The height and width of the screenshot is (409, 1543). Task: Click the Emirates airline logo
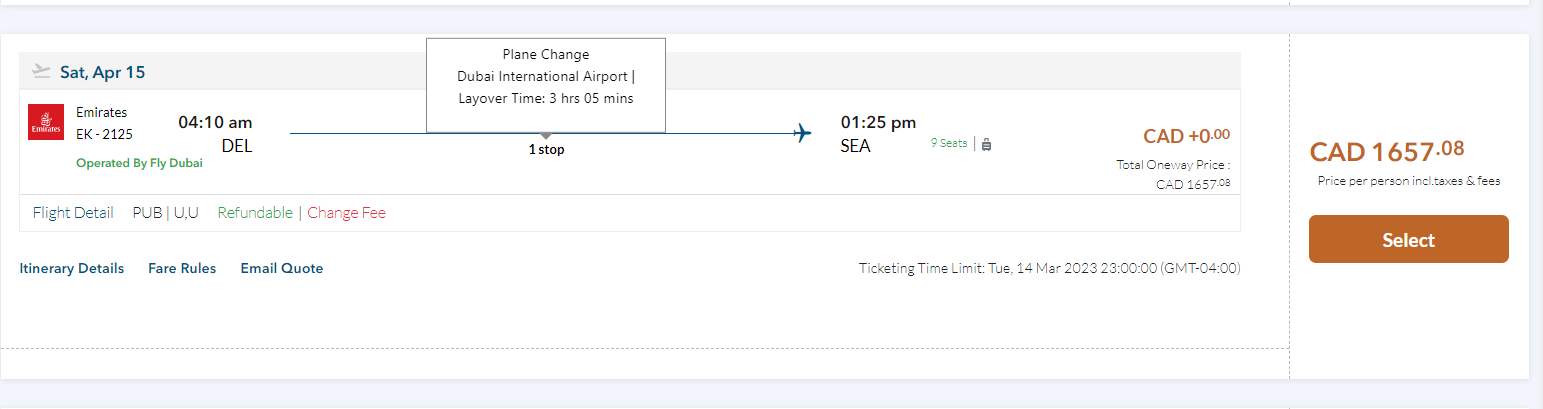(x=46, y=122)
